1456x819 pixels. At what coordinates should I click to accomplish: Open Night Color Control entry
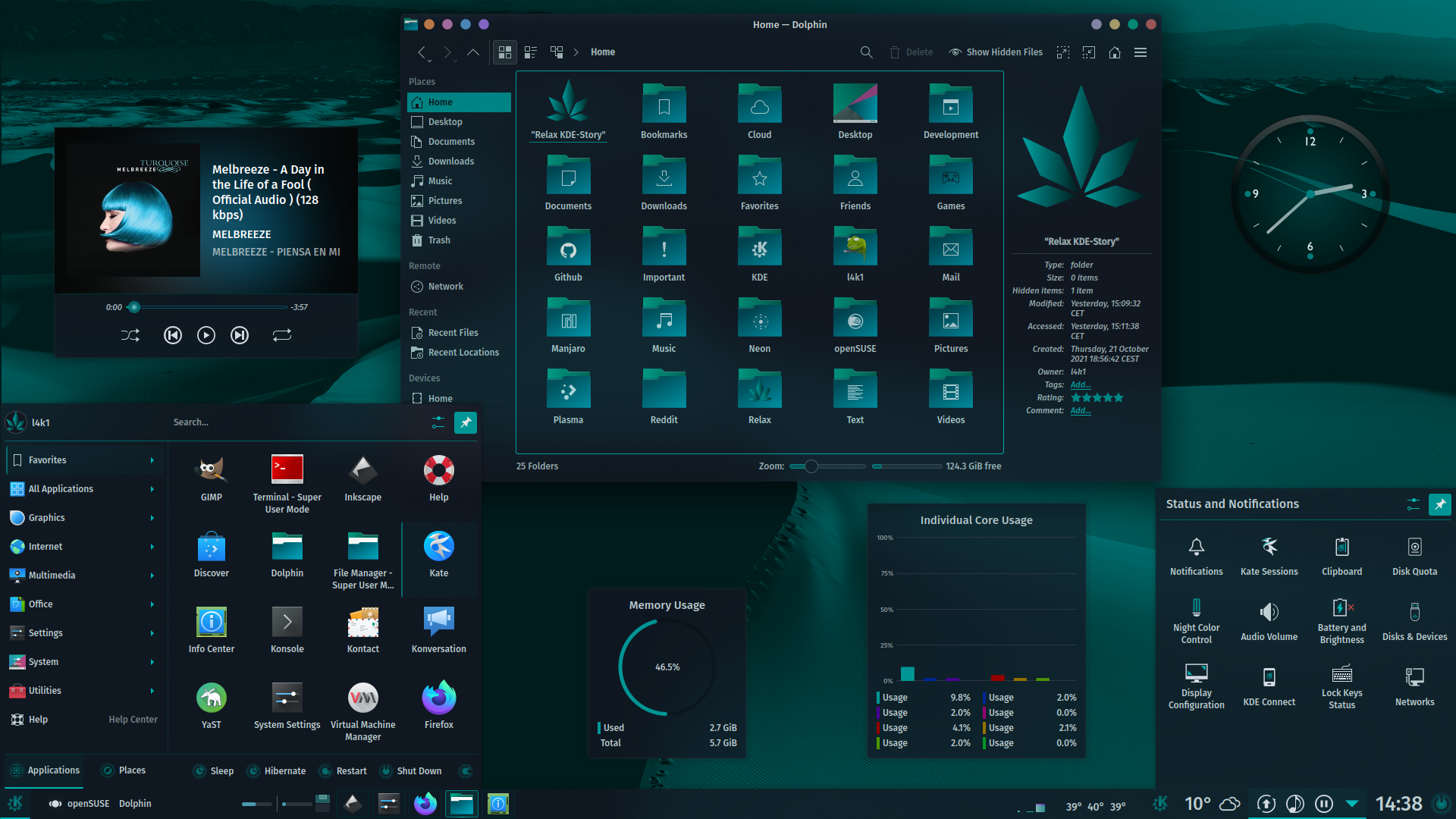tap(1196, 622)
